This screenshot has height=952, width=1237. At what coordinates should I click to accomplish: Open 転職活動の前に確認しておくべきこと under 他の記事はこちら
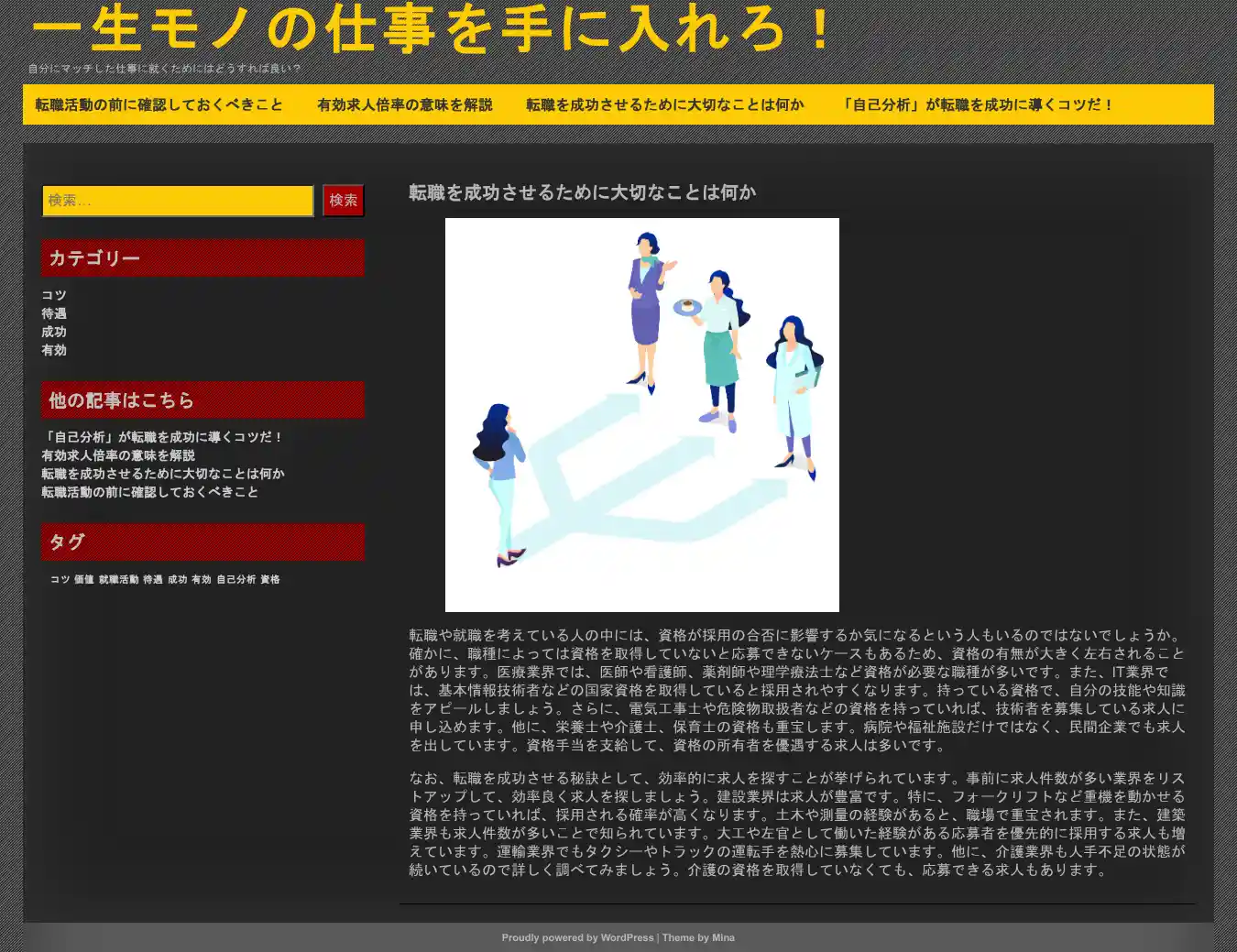(x=149, y=492)
